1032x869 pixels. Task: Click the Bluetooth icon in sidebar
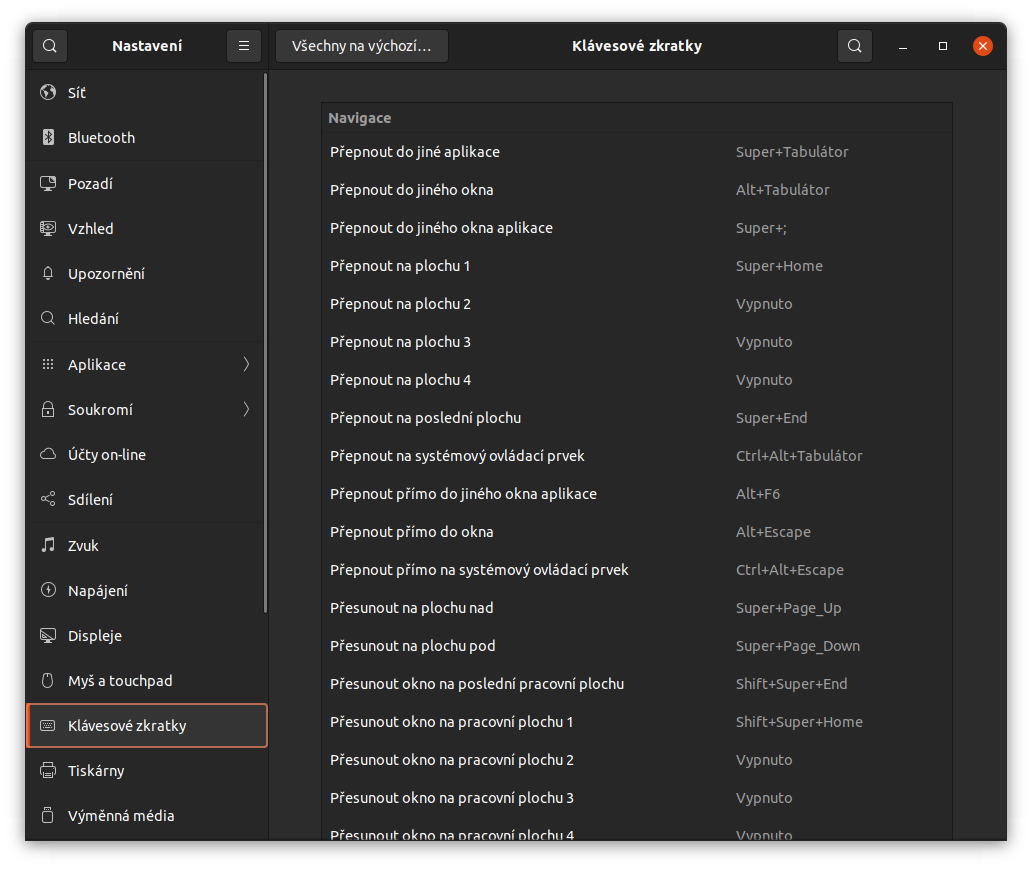point(48,138)
